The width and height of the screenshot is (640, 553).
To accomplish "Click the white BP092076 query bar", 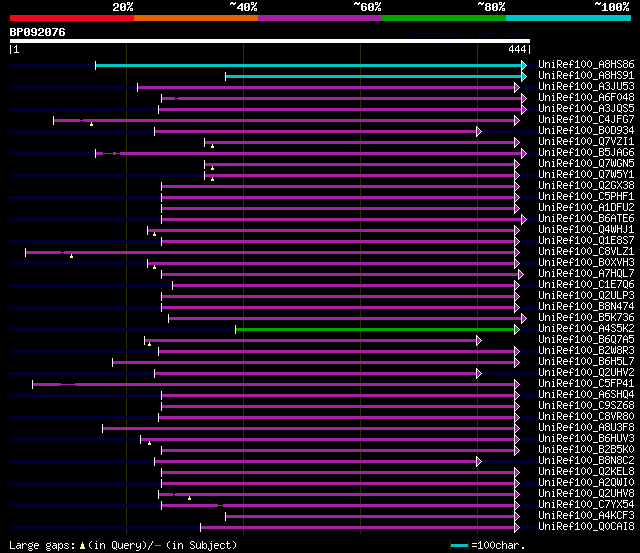I will pos(270,41).
